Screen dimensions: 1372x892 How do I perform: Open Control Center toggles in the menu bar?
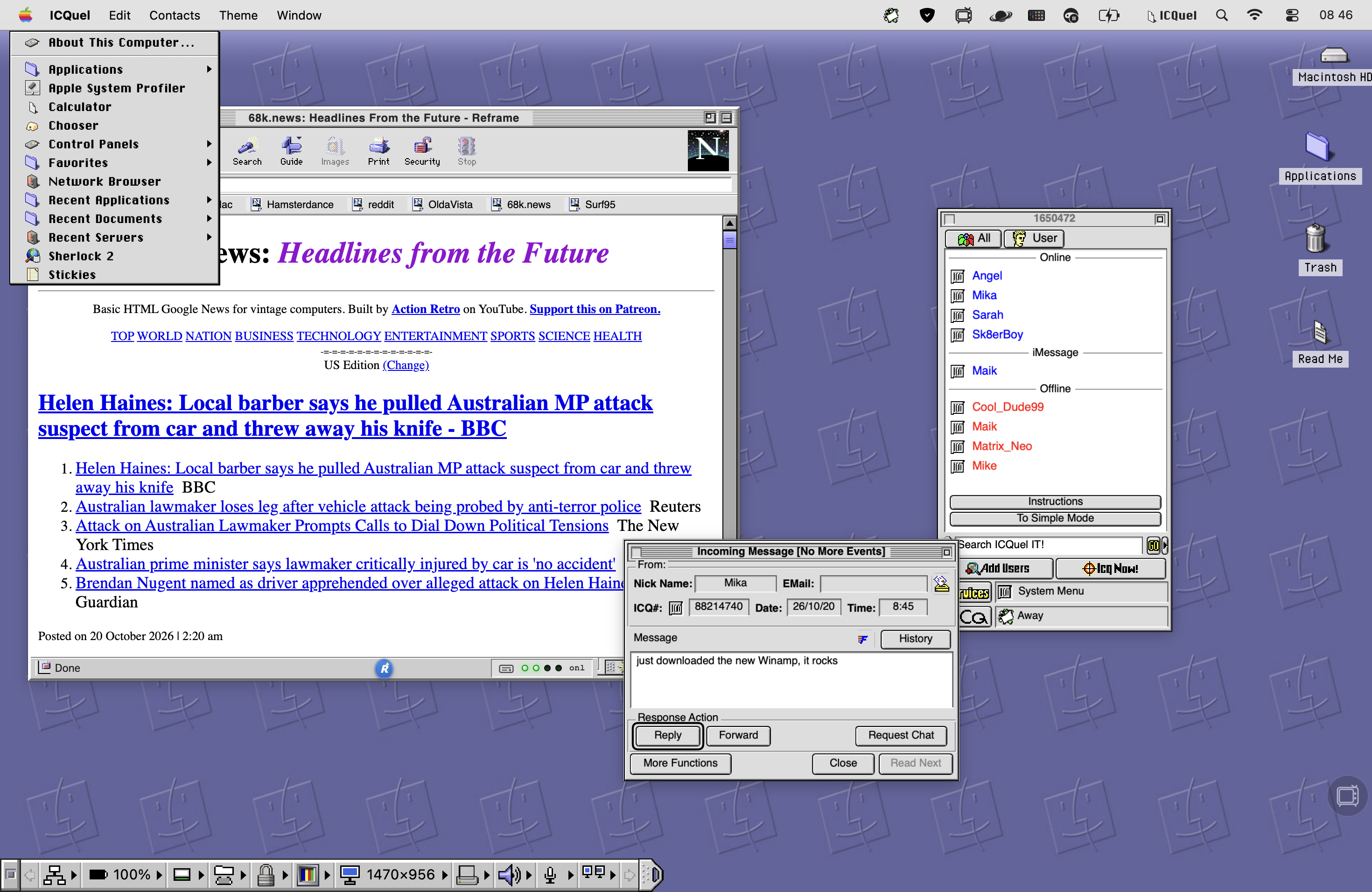(x=1292, y=15)
